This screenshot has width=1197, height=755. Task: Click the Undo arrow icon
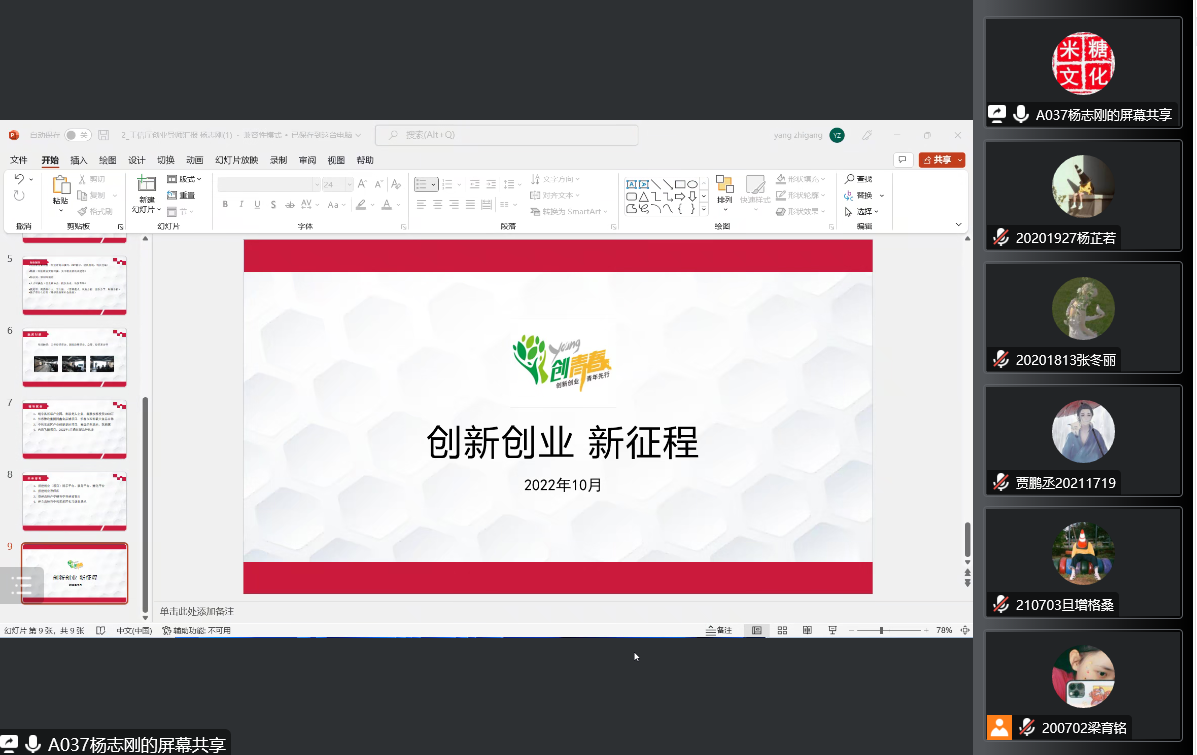point(19,179)
